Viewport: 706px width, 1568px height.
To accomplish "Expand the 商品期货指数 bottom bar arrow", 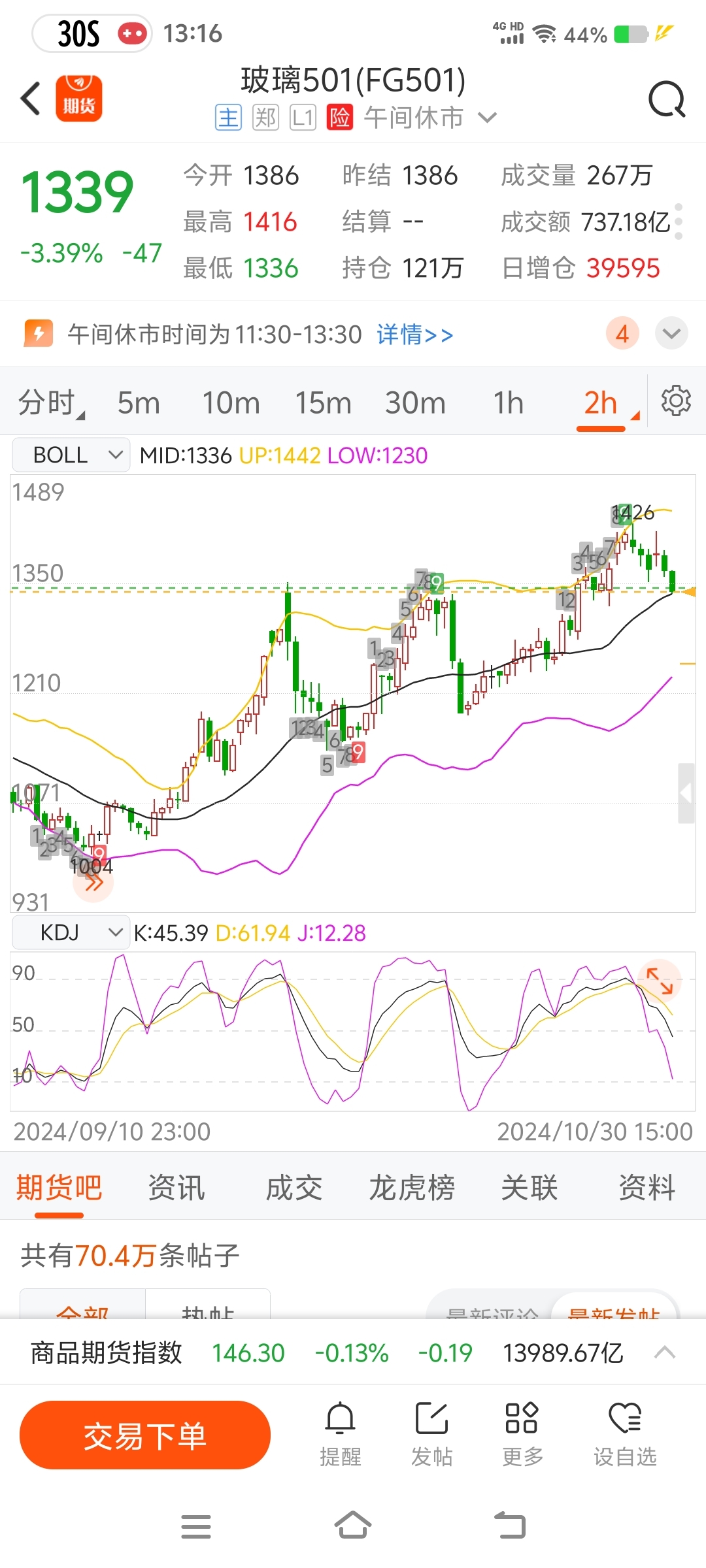I will [x=665, y=1352].
